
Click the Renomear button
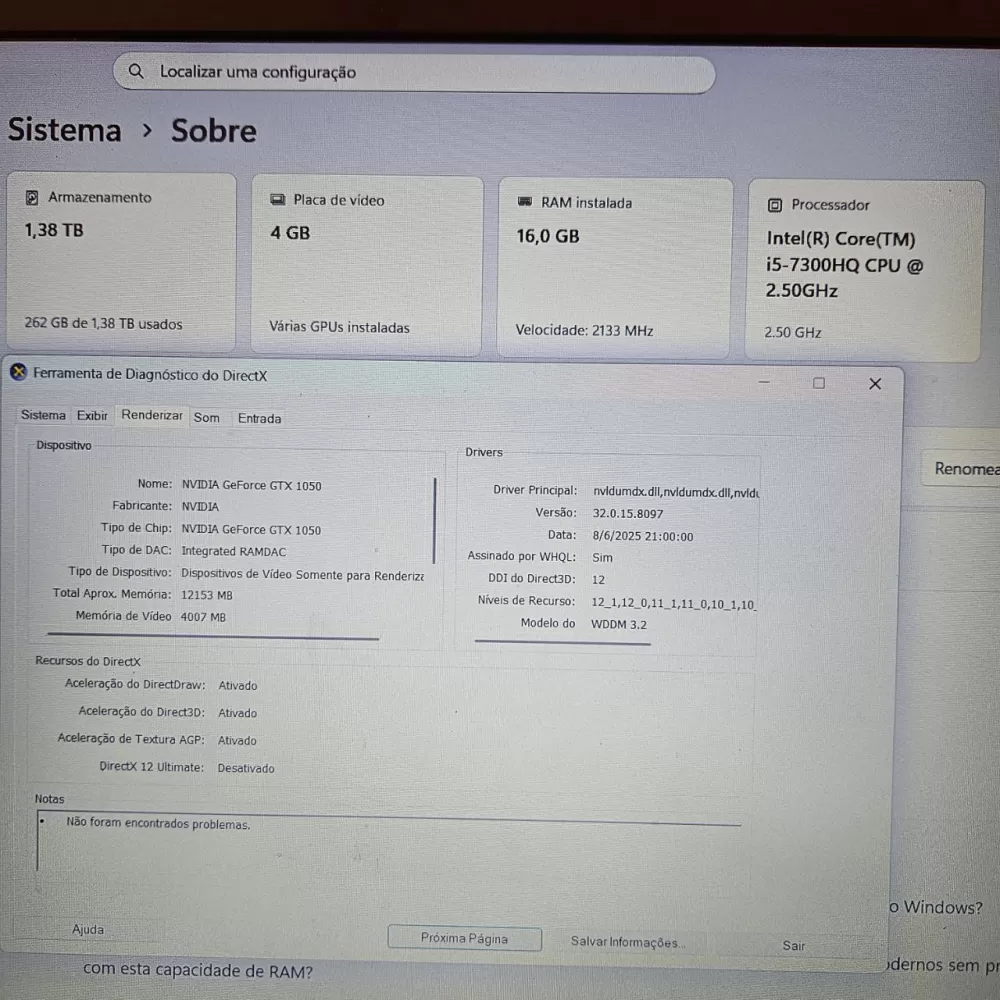(x=964, y=469)
